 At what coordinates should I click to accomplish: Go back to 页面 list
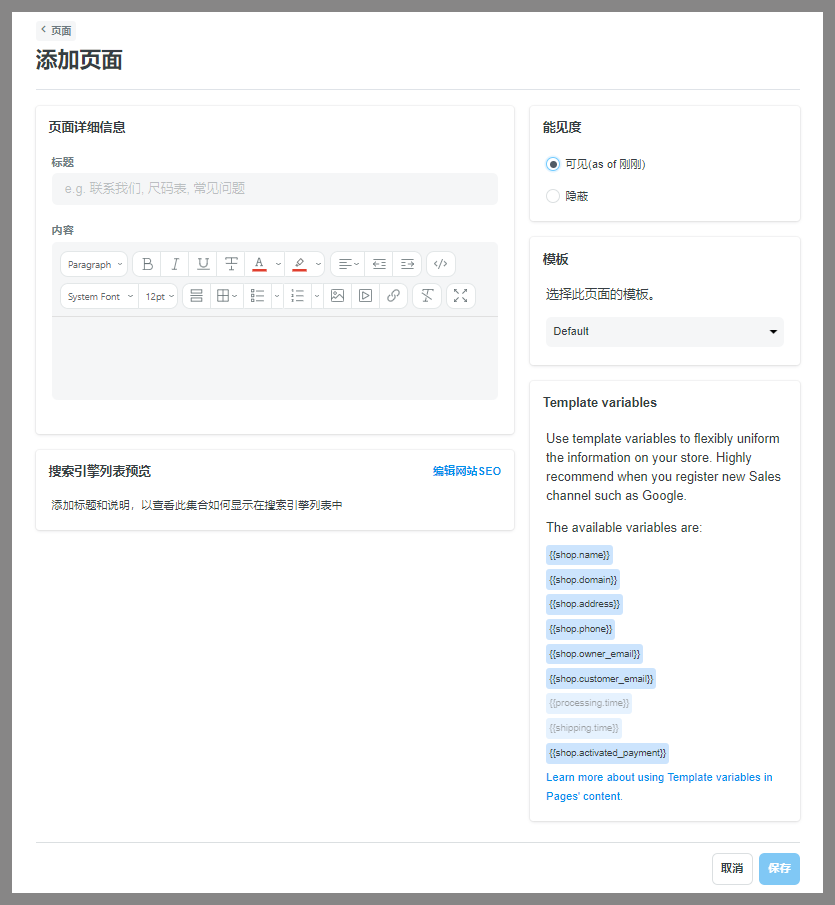click(x=56, y=31)
